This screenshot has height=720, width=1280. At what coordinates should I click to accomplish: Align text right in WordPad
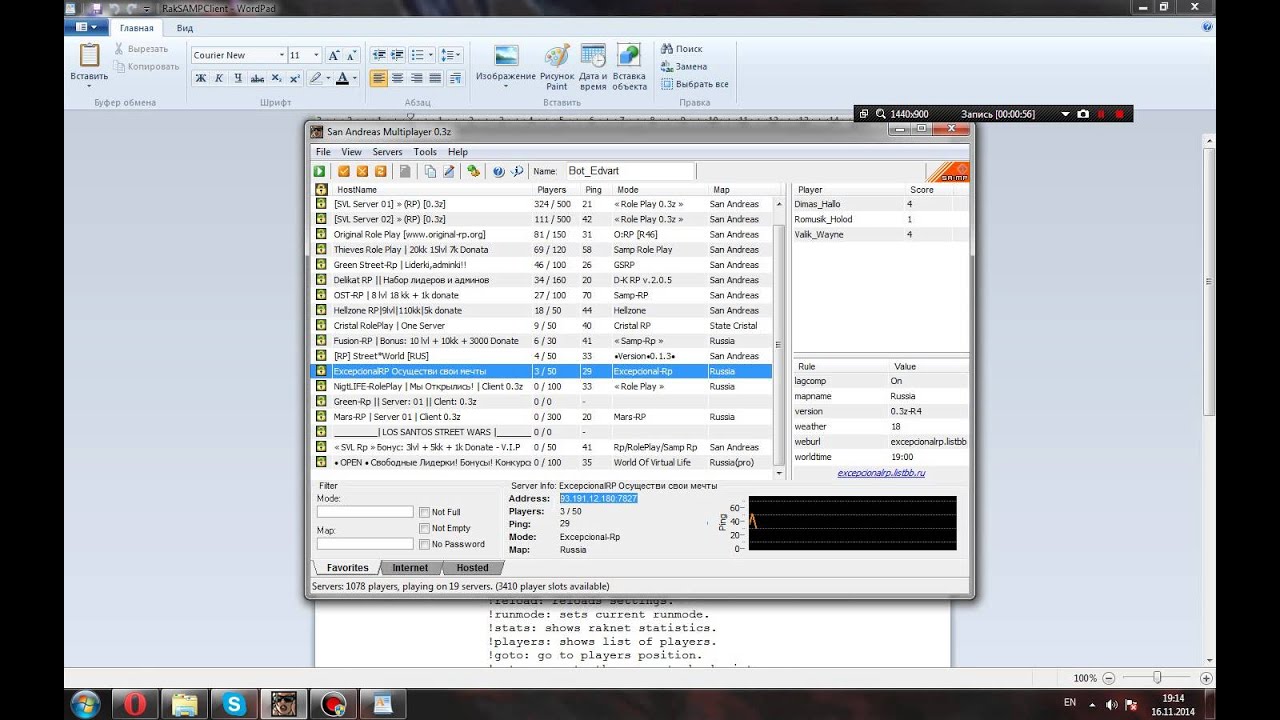pos(416,78)
